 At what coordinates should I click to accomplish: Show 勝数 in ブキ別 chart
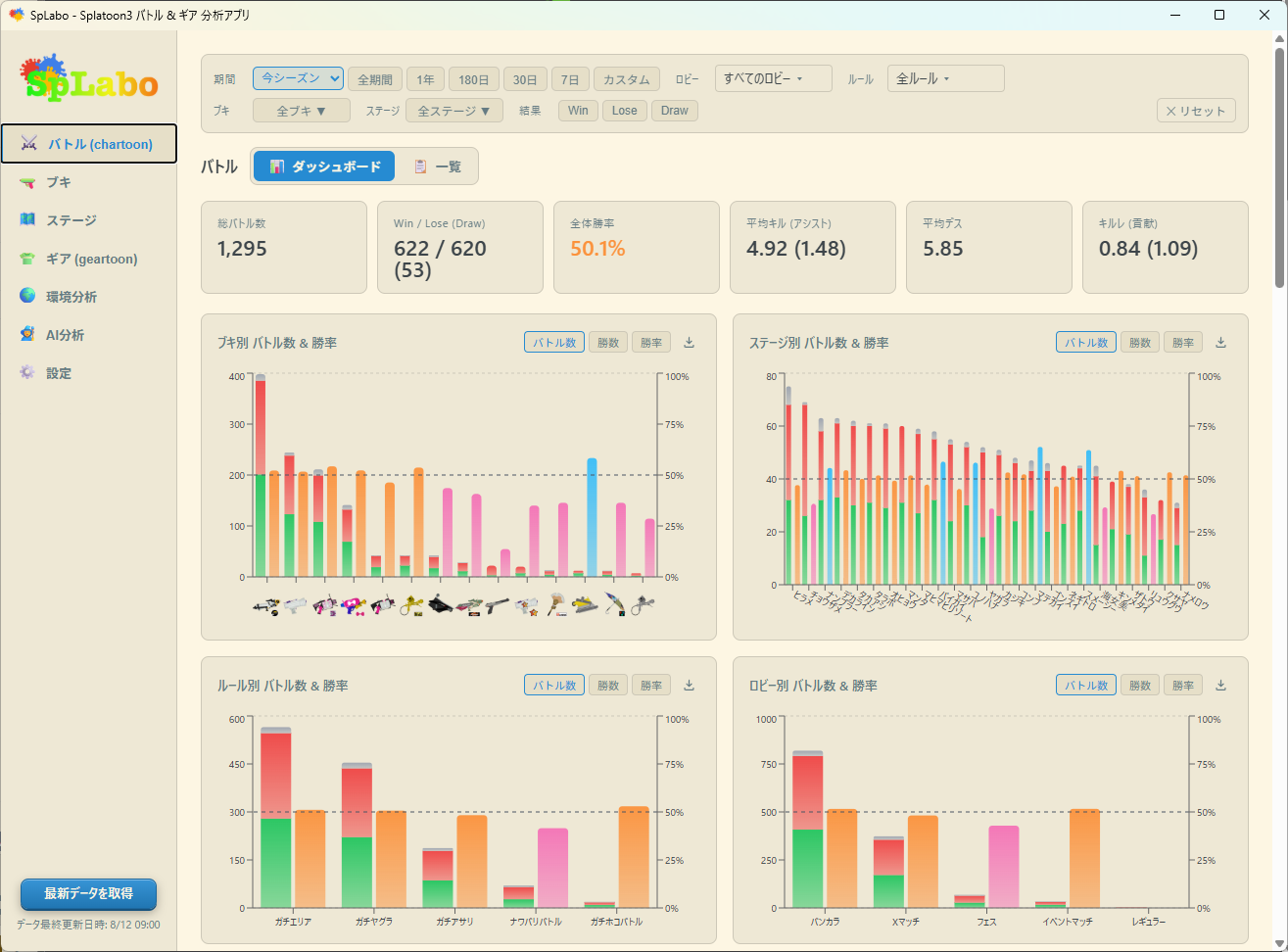pos(608,343)
